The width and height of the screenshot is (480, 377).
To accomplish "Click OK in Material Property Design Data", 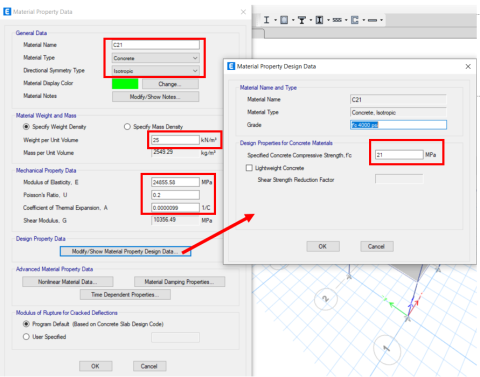I will pyautogui.click(x=323, y=246).
